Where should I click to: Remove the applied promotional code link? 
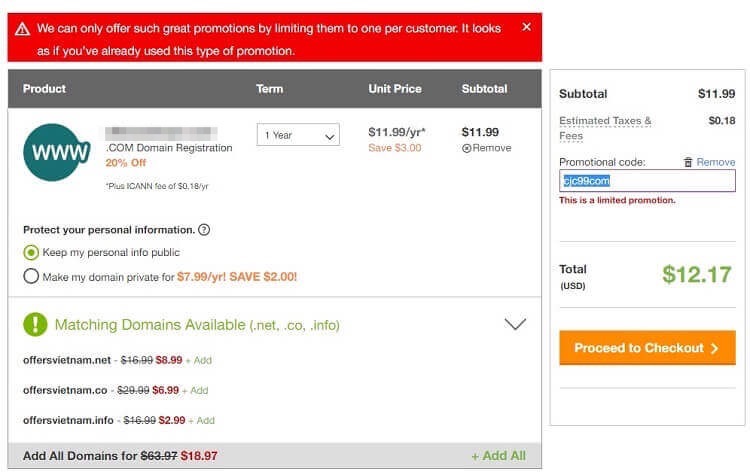coord(716,162)
